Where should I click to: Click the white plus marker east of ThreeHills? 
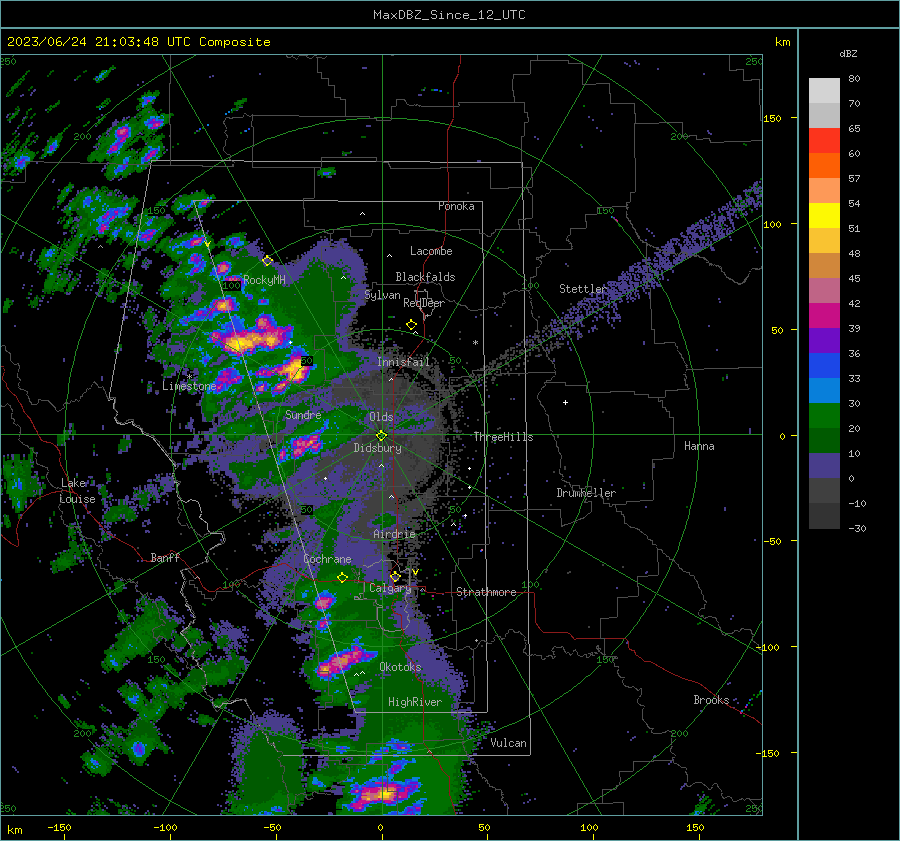pos(565,402)
